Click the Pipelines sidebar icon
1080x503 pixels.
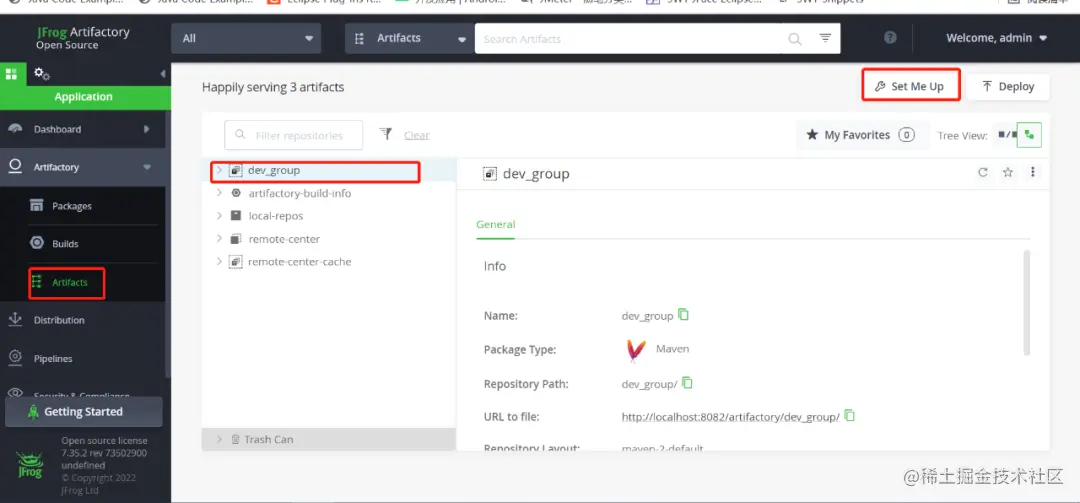(14, 358)
